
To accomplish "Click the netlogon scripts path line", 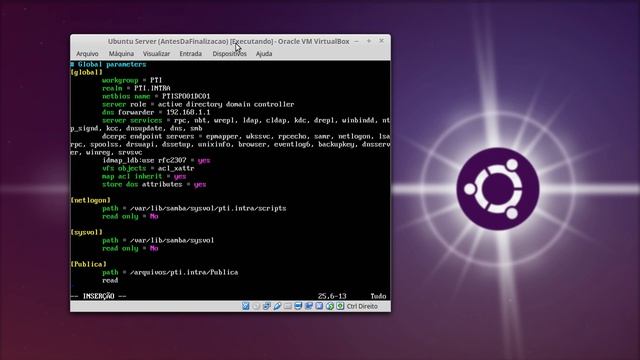I will tap(194, 208).
